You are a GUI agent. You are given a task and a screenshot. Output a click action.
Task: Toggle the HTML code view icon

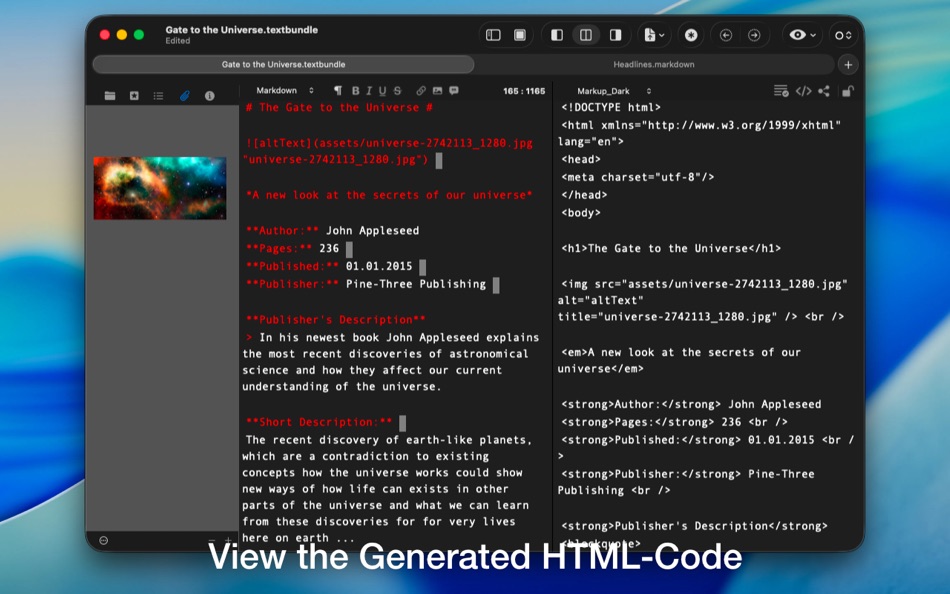click(803, 91)
